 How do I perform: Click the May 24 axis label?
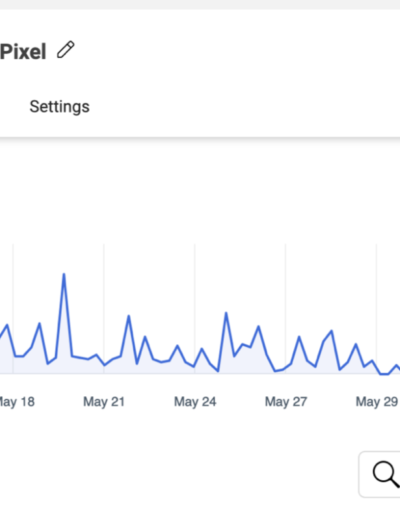coord(195,402)
